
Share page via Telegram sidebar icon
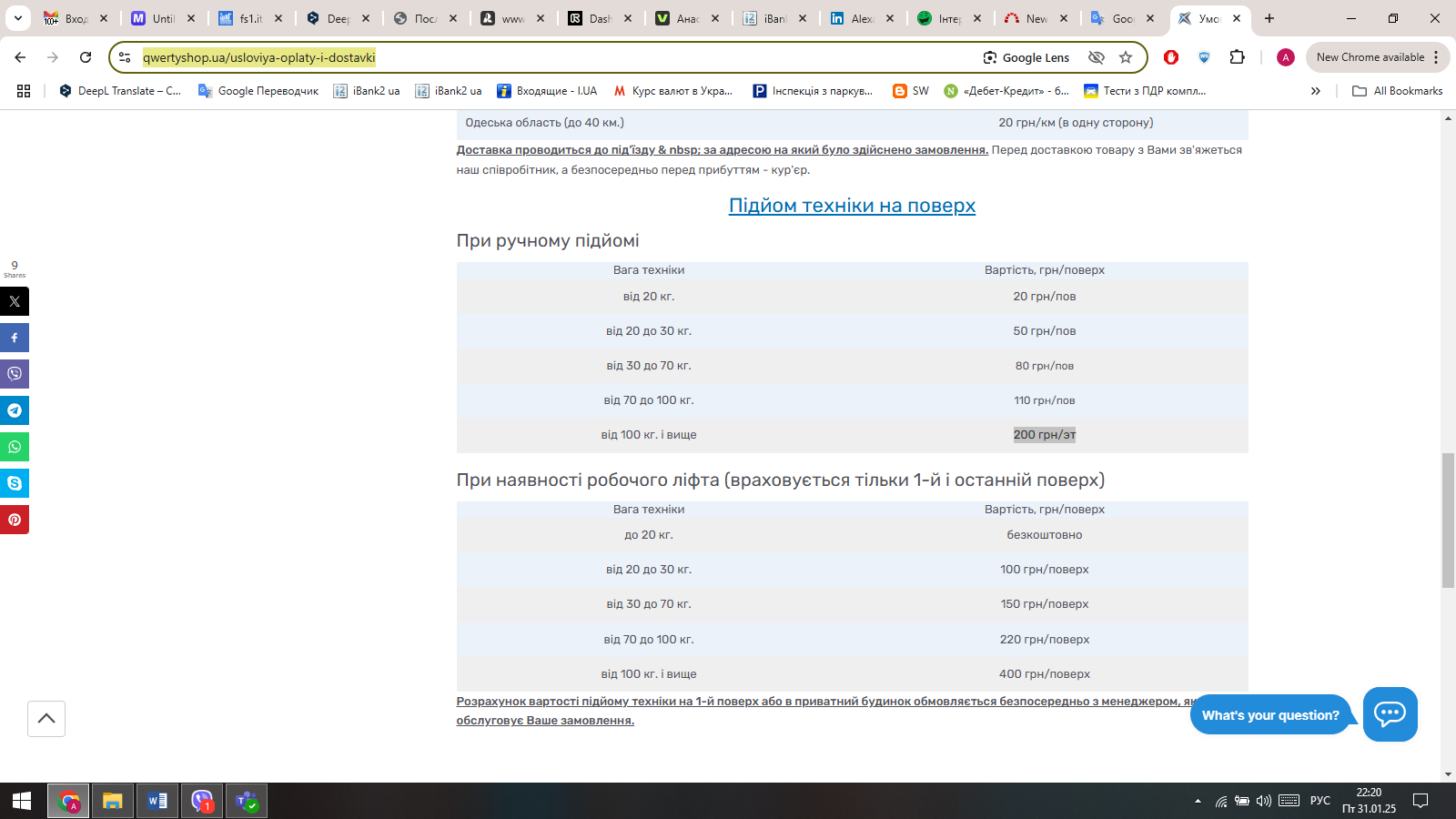(15, 410)
